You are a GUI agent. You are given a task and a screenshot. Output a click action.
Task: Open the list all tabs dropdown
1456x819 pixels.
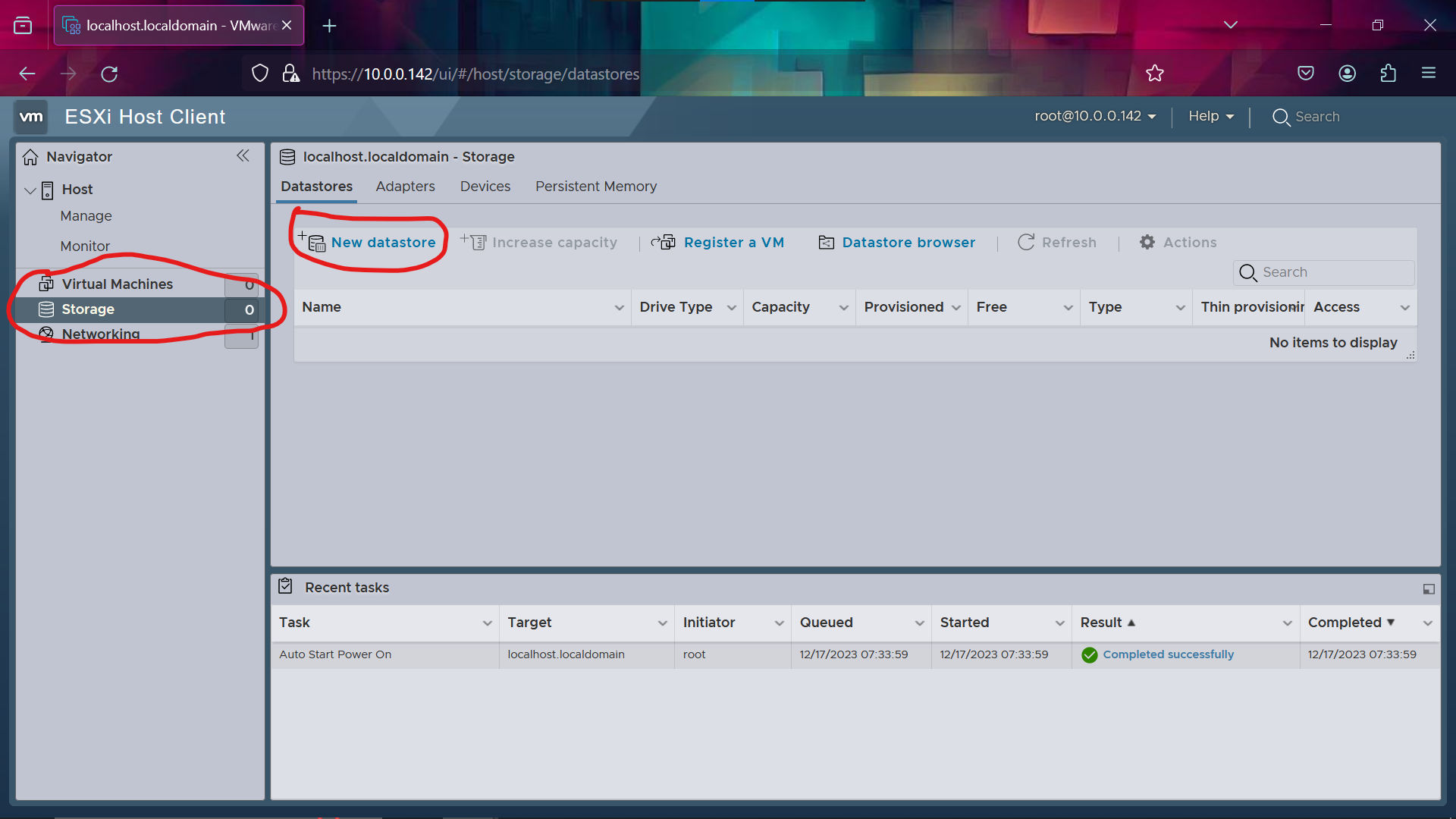click(x=1231, y=25)
